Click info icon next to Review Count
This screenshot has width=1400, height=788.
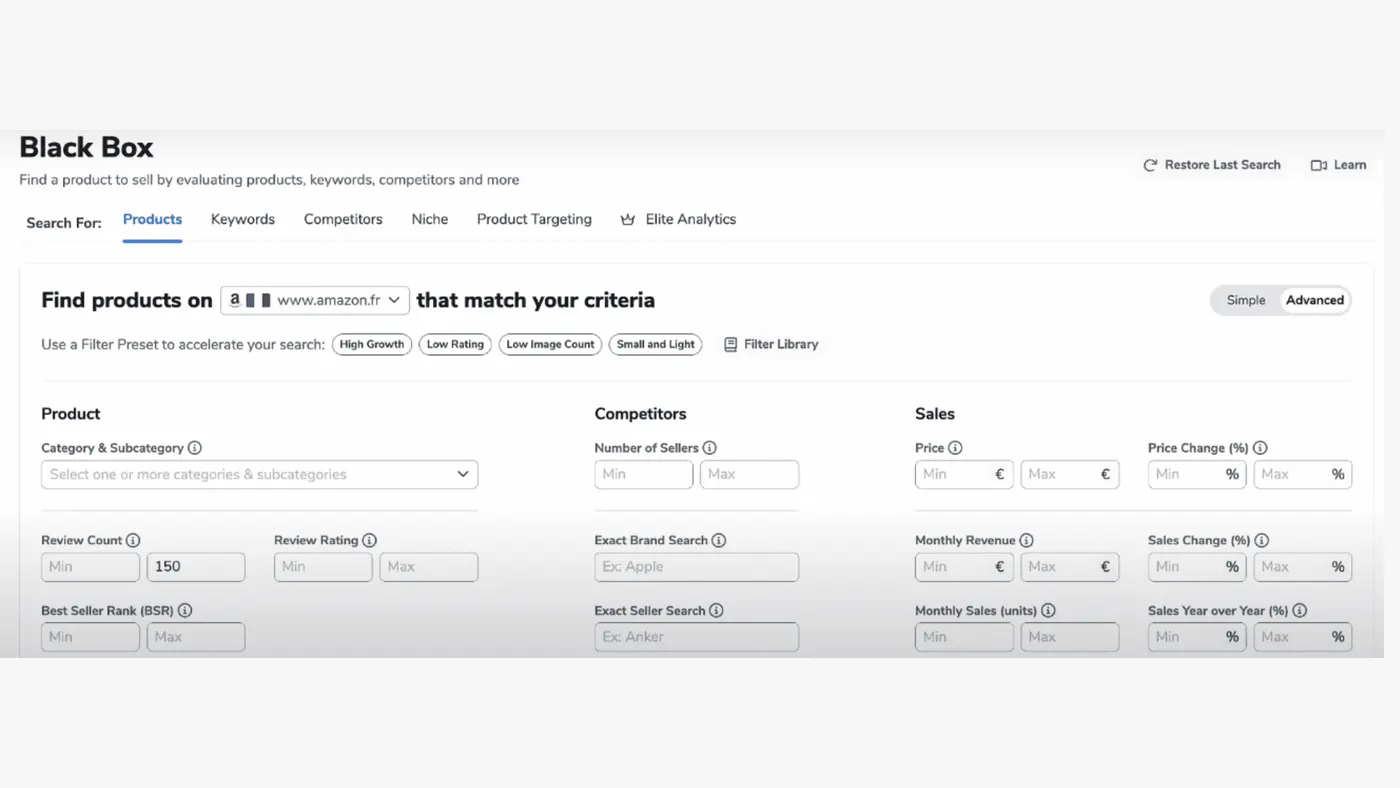[x=133, y=540]
